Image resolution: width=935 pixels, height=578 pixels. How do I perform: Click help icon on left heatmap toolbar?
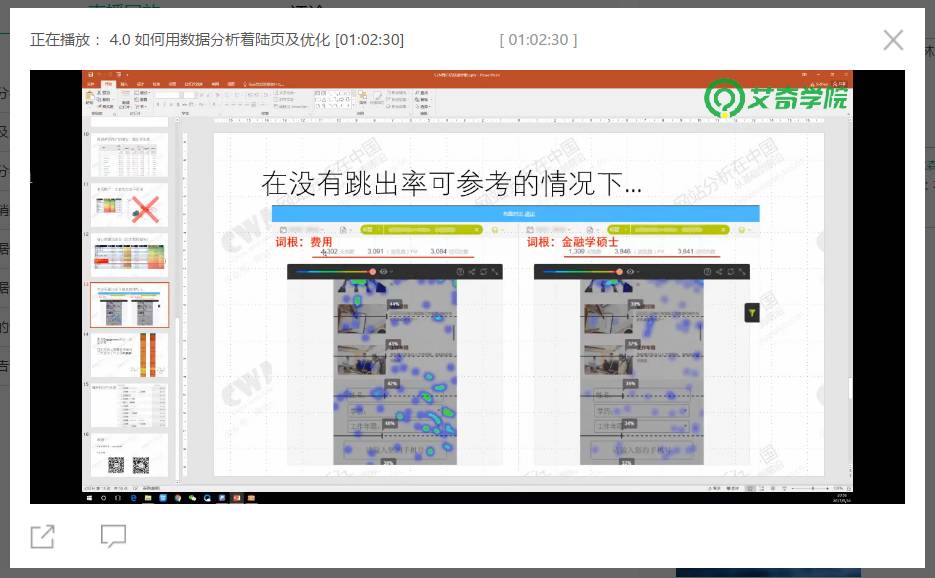coord(460,271)
